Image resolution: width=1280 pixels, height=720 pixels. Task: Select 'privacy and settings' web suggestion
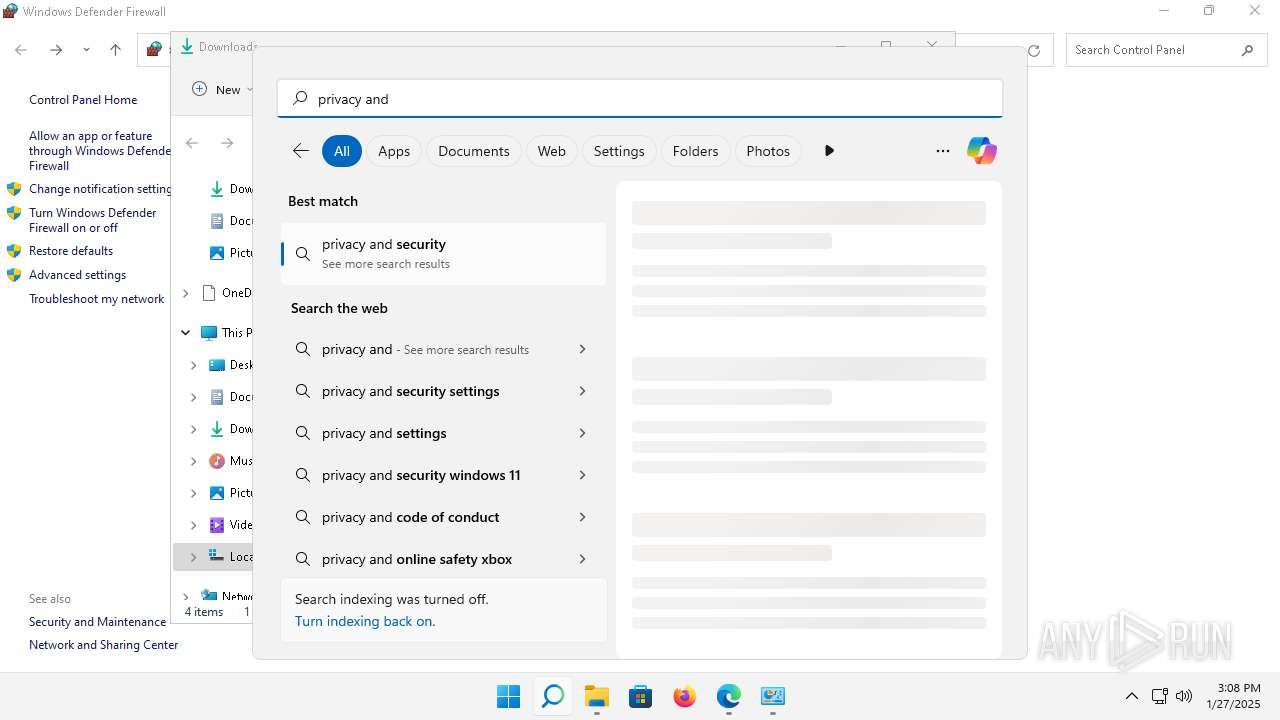[444, 433]
